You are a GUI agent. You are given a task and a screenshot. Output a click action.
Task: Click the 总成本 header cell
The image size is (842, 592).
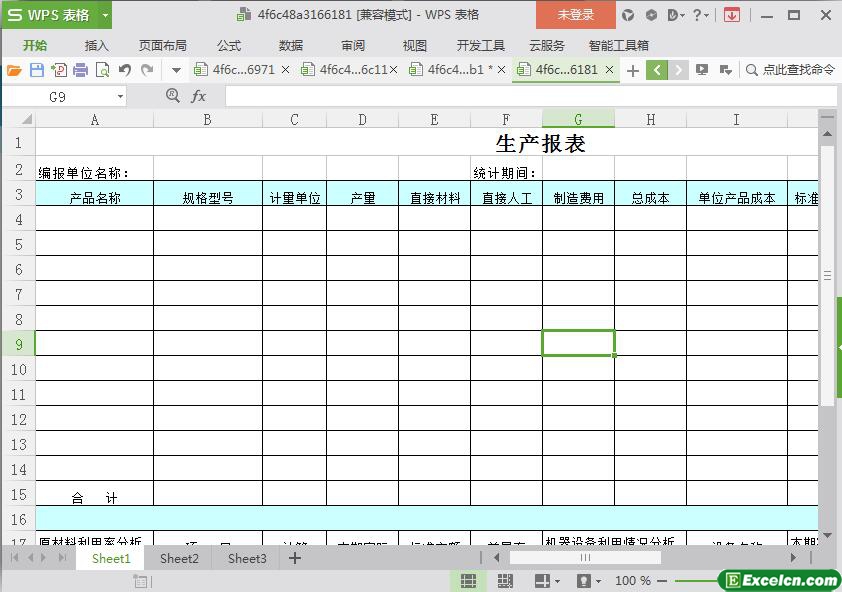click(650, 194)
